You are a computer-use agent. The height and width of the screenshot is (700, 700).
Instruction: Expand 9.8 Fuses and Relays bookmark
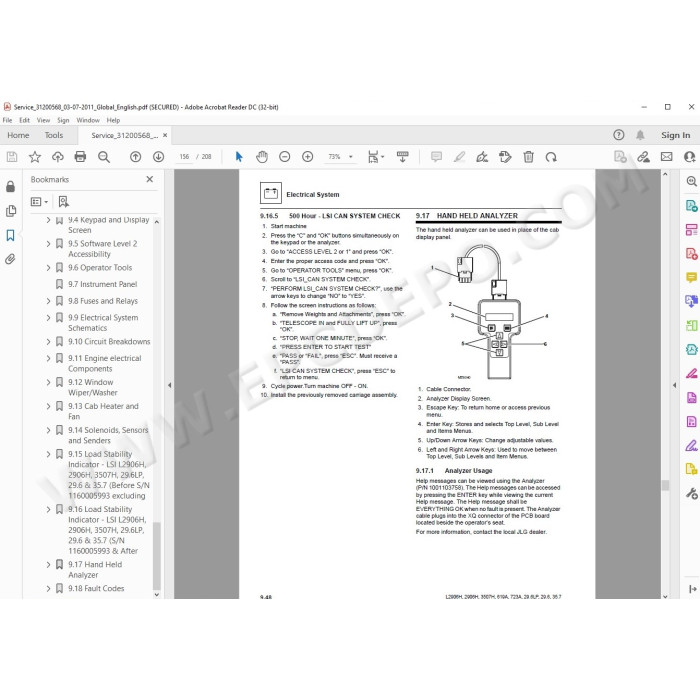point(48,301)
